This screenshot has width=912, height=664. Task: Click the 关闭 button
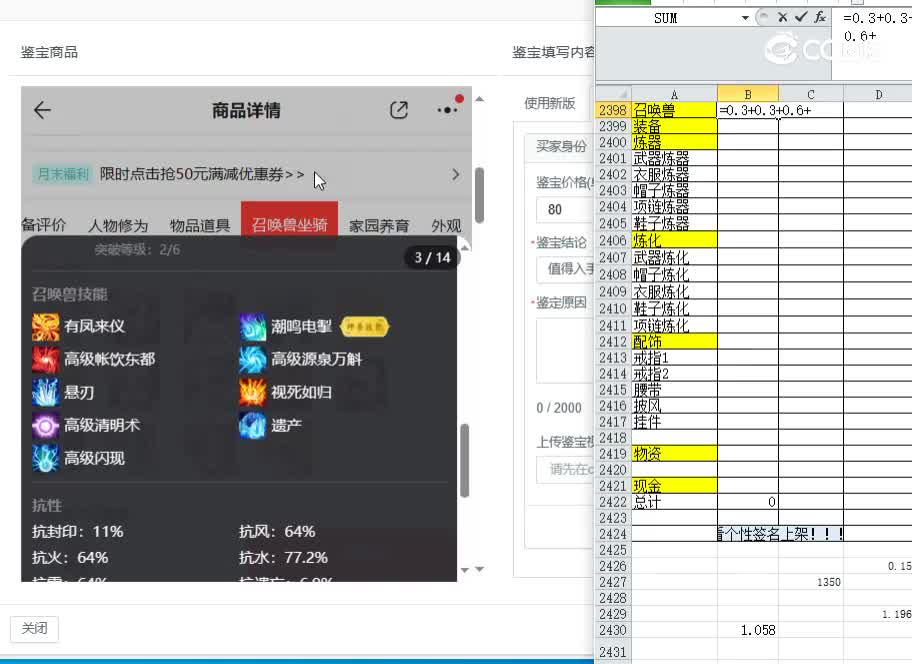[34, 629]
